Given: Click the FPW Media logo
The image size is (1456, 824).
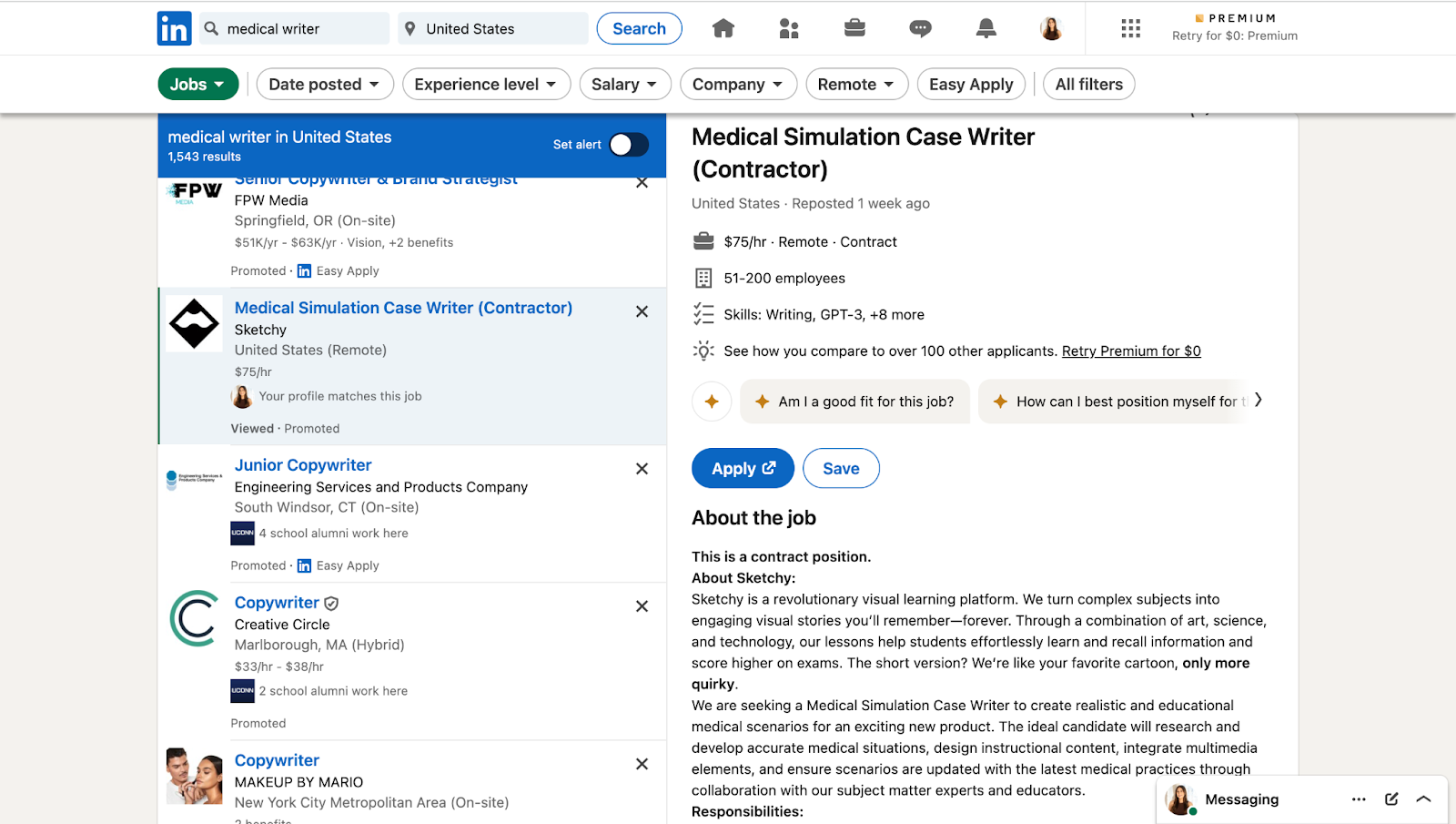Looking at the screenshot, I should [x=195, y=192].
